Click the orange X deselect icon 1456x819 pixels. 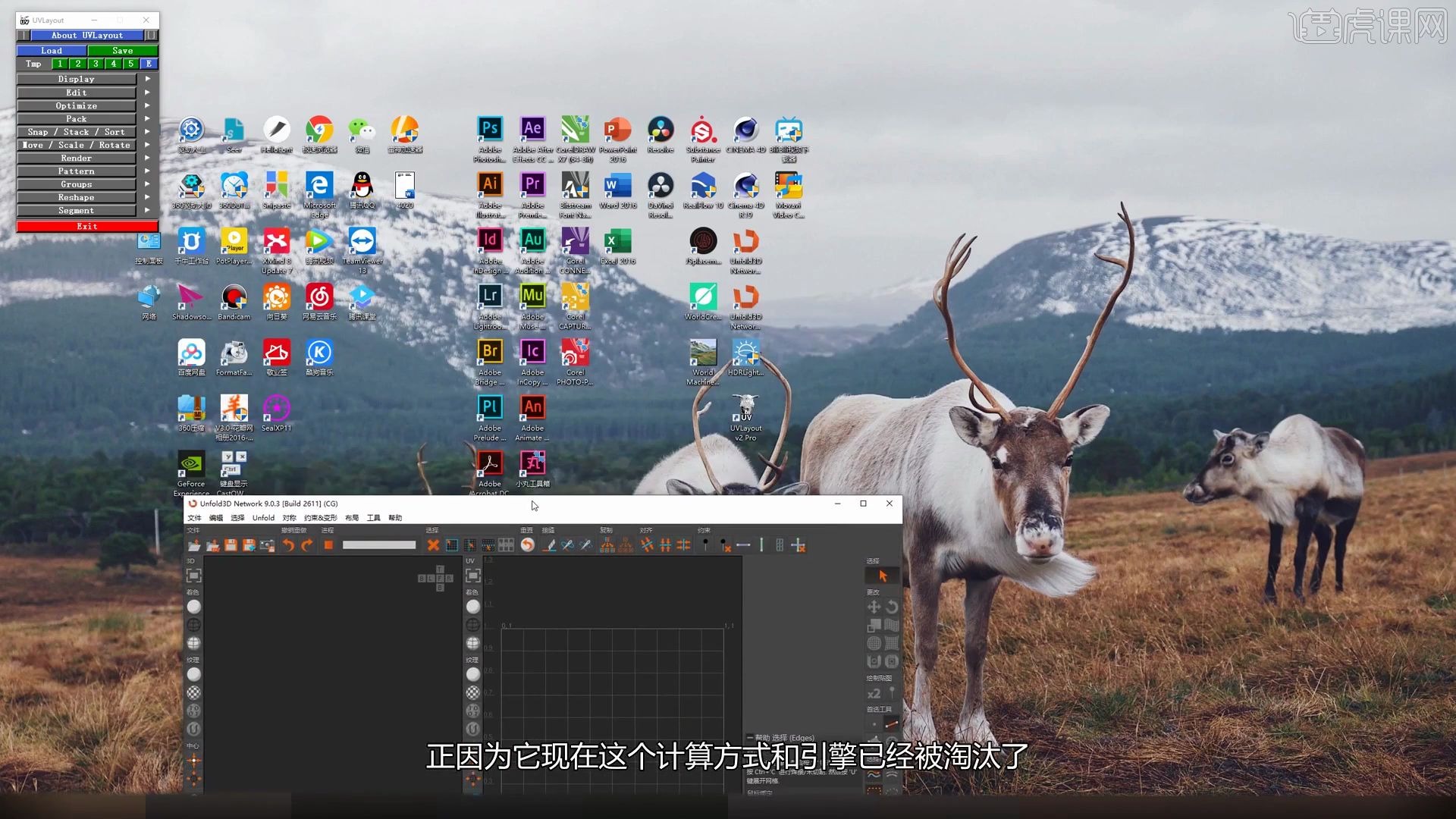click(433, 545)
